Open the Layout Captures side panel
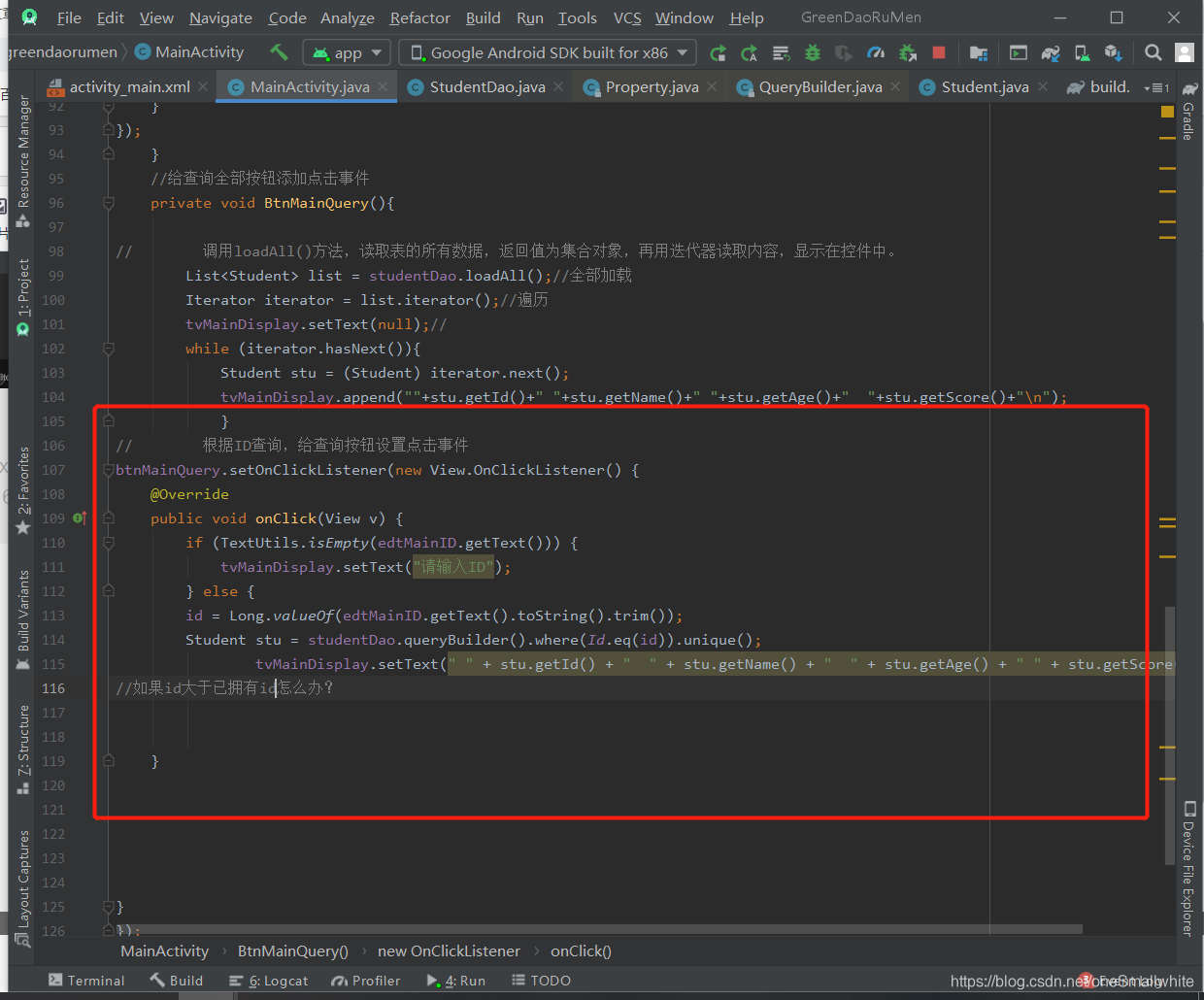 [x=23, y=888]
